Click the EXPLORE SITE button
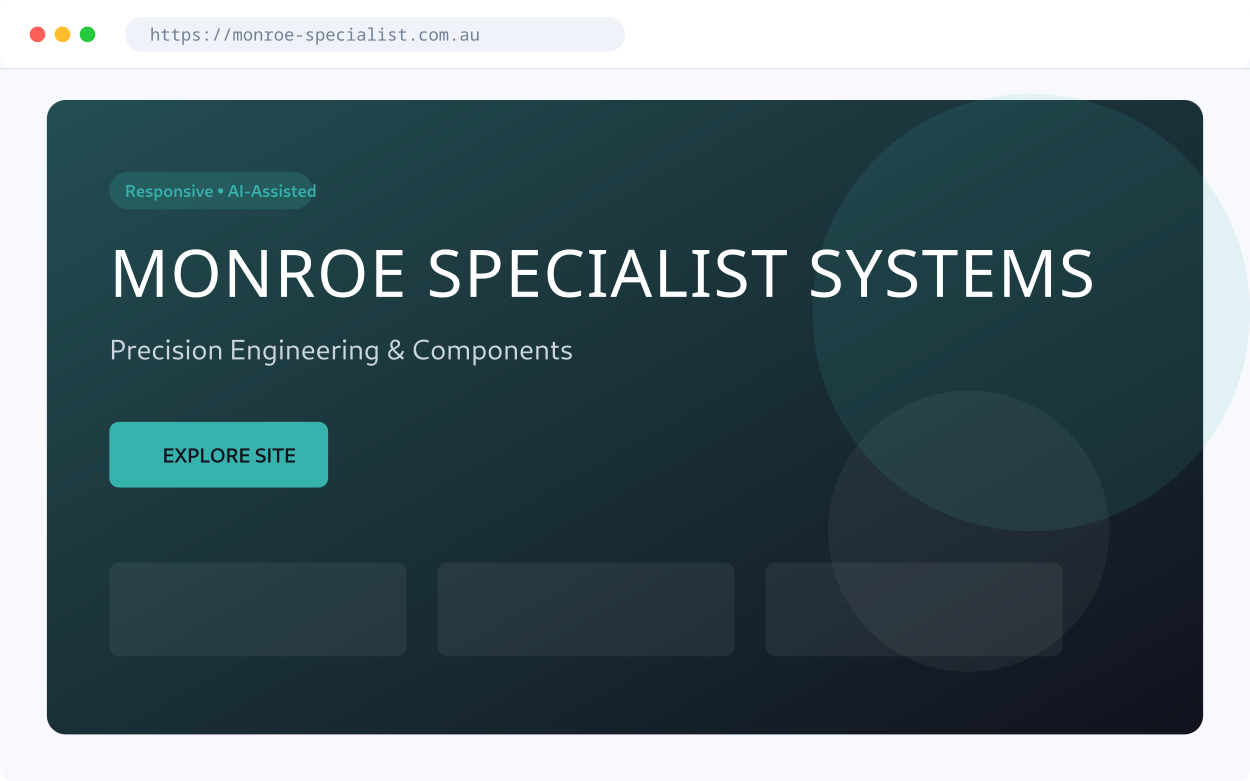Screen dimensions: 1250x781 click(218, 455)
